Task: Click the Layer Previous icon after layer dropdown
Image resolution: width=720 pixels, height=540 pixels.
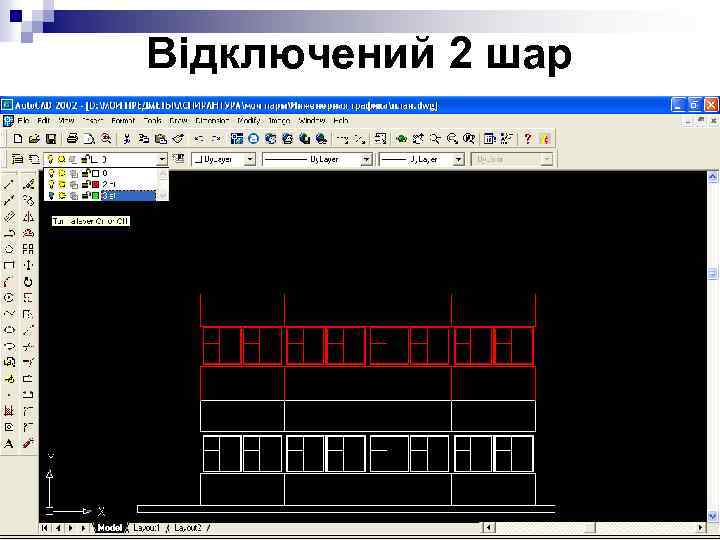Action: tap(178, 159)
